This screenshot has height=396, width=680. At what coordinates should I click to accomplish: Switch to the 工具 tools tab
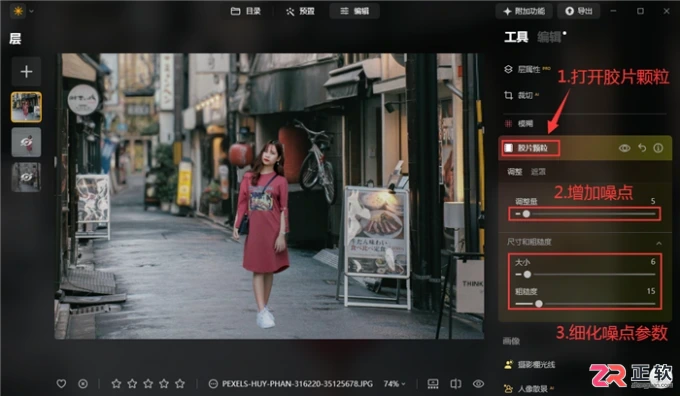tap(516, 37)
